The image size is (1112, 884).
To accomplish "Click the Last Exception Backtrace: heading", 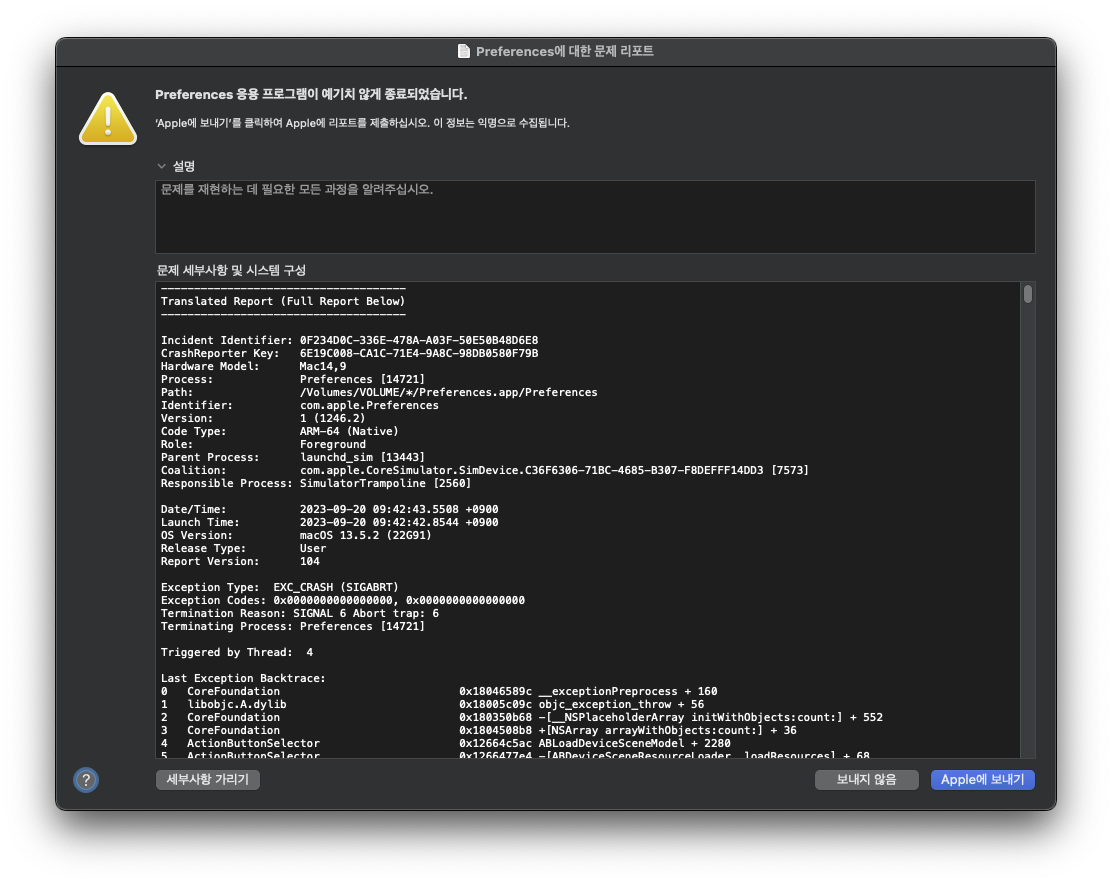I will point(243,678).
